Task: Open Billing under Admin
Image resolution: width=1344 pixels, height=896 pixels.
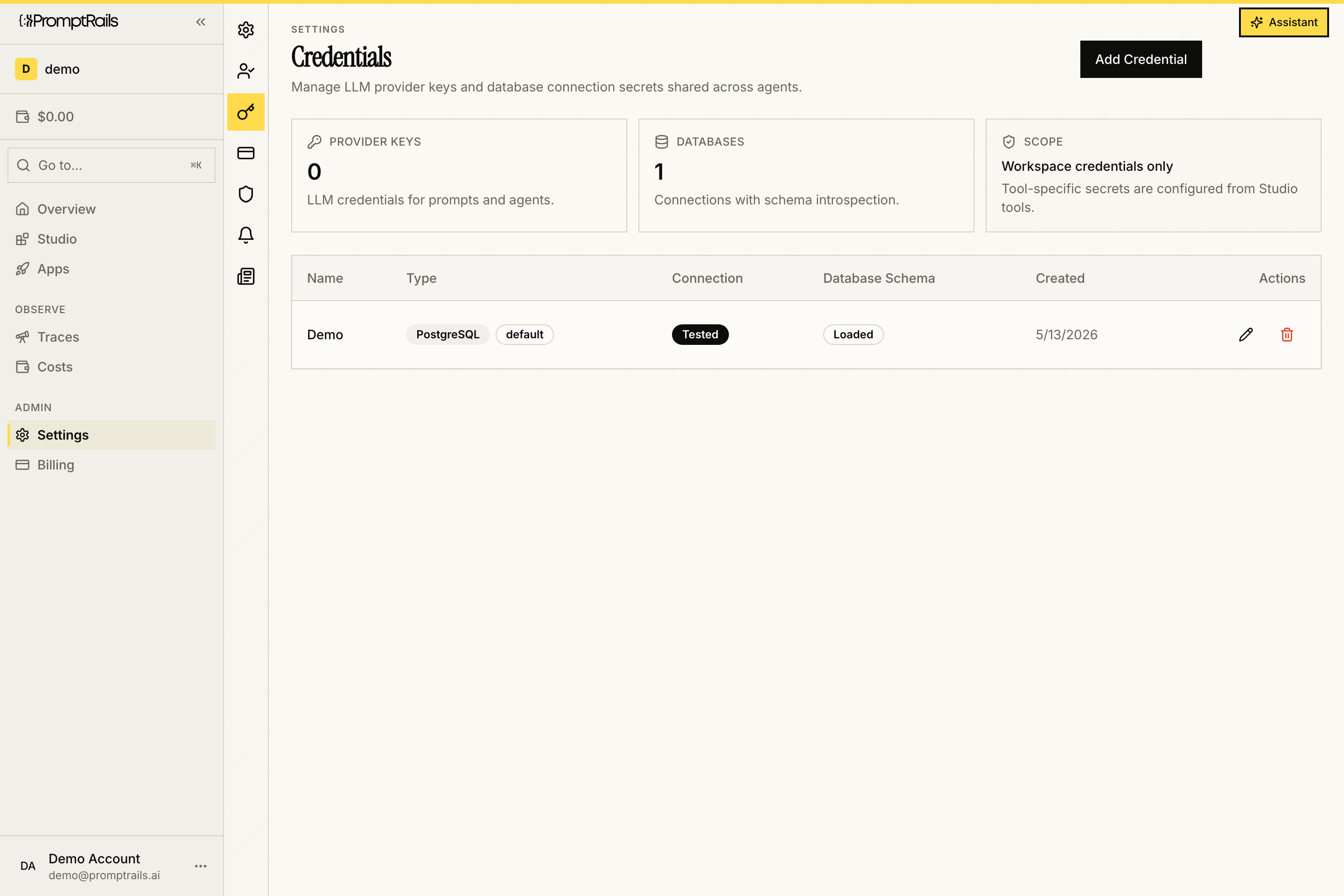Action: tap(112, 465)
